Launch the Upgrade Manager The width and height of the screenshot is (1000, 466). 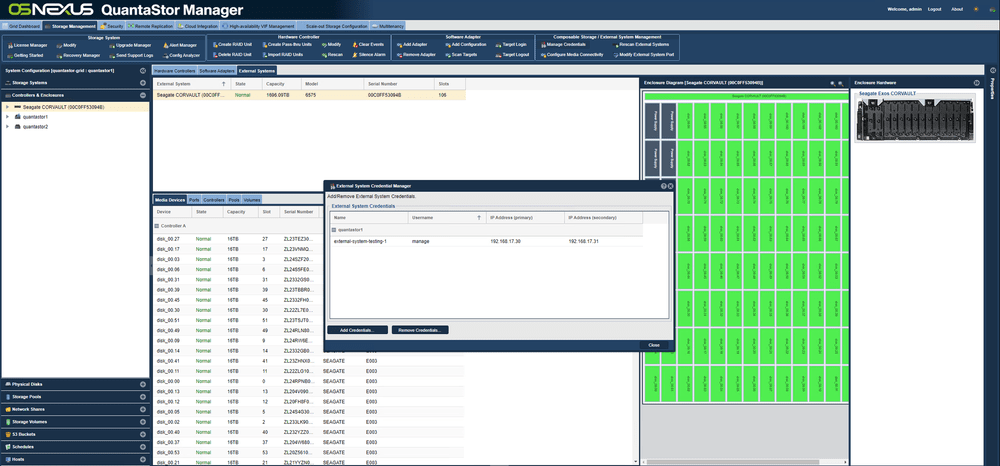(x=130, y=45)
